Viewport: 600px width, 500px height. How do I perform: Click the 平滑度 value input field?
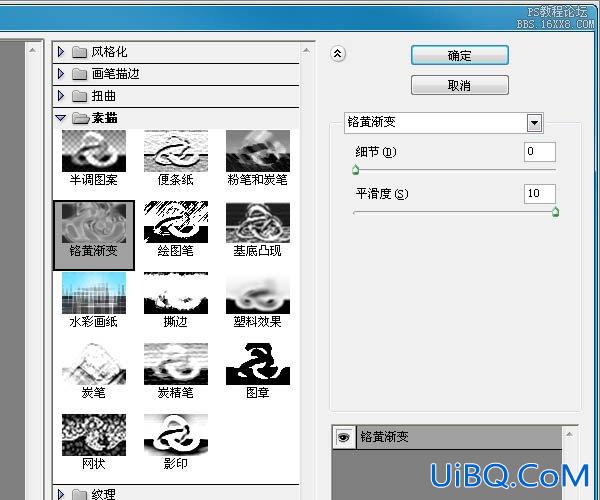540,194
